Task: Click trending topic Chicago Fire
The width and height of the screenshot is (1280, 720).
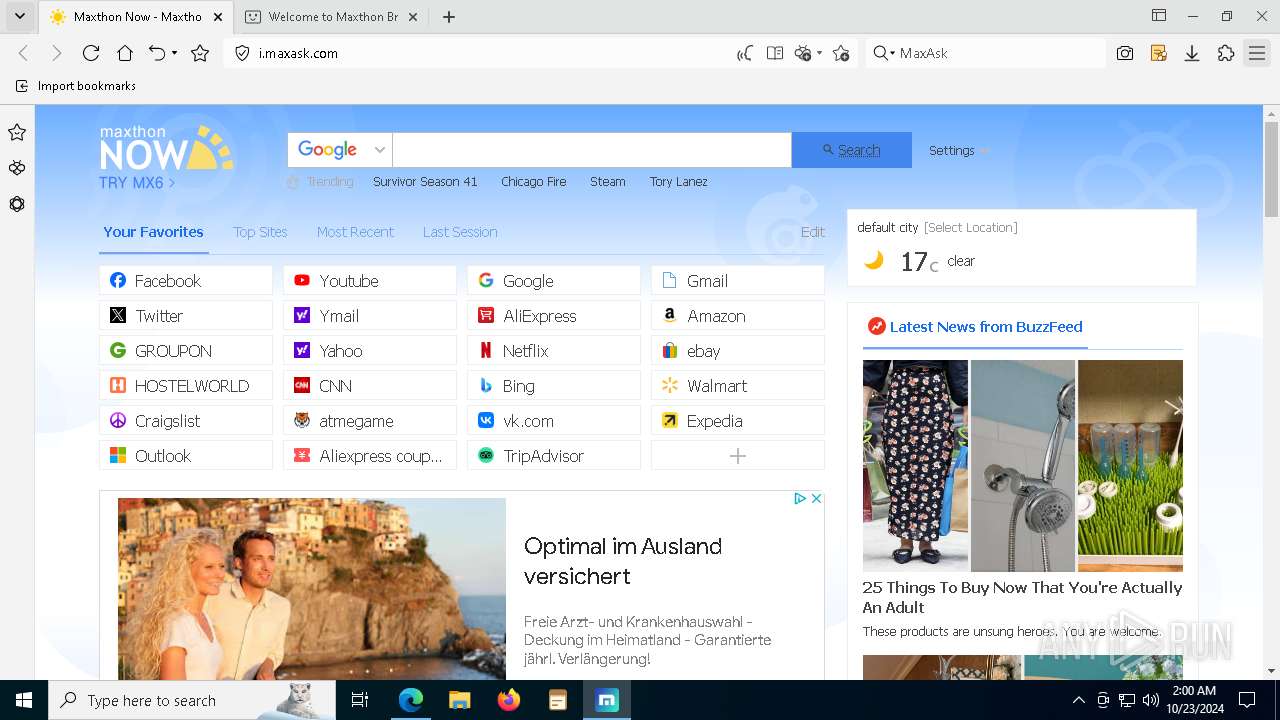Action: click(x=534, y=182)
